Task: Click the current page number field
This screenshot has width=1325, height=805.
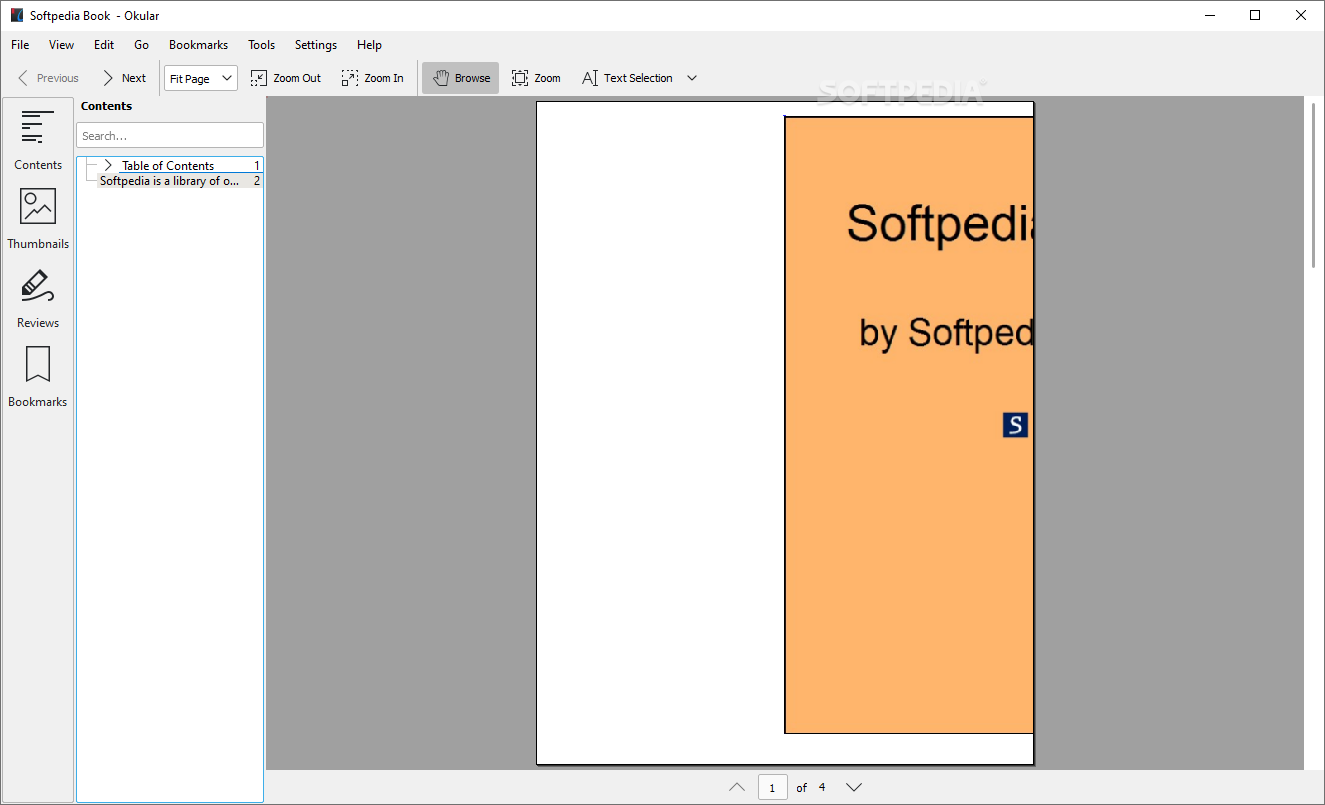Action: pyautogui.click(x=773, y=787)
